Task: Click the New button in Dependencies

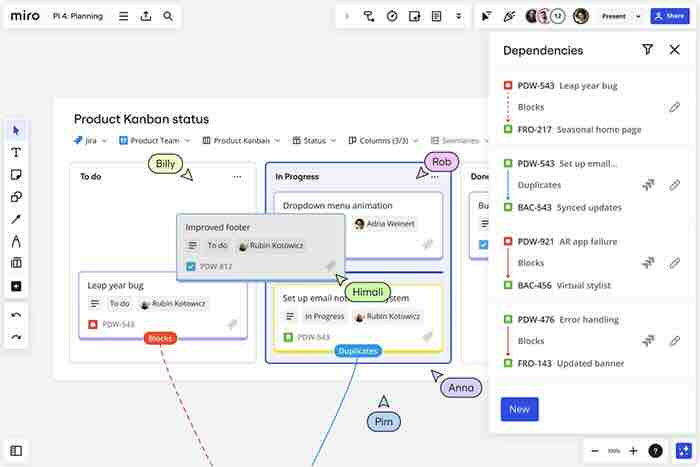Action: click(519, 409)
